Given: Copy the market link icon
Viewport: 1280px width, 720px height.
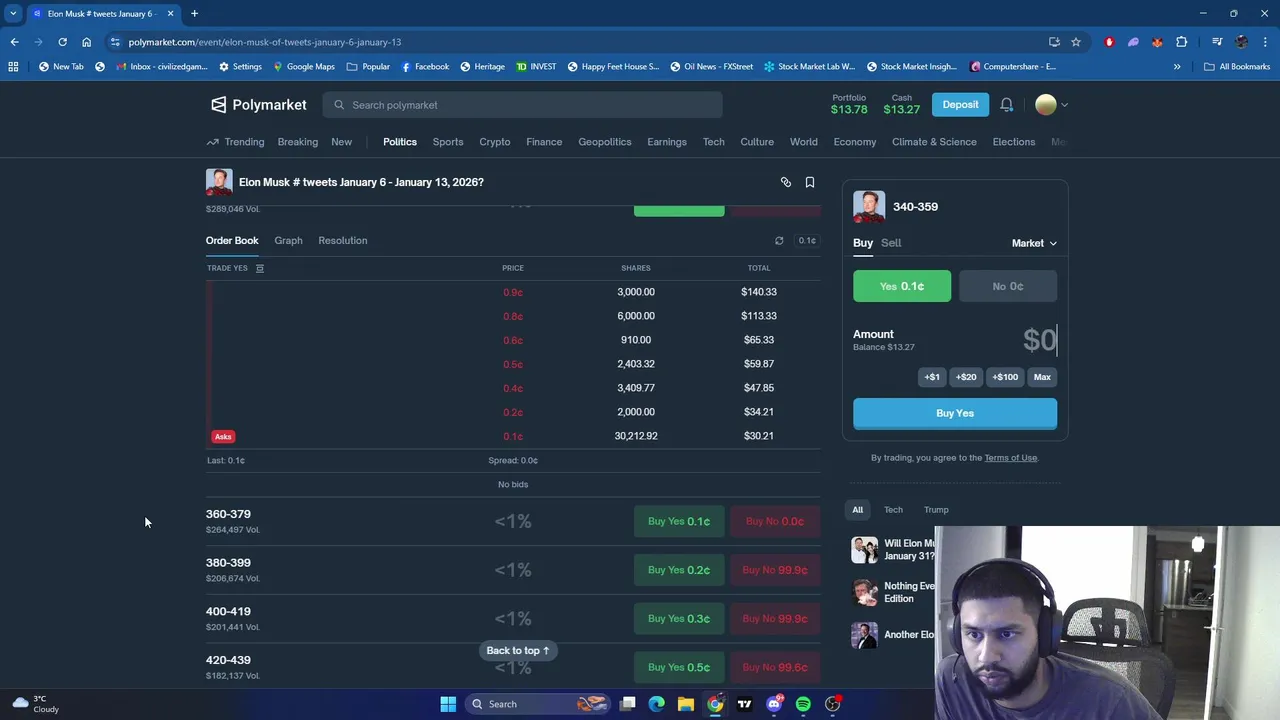Looking at the screenshot, I should pos(786,182).
